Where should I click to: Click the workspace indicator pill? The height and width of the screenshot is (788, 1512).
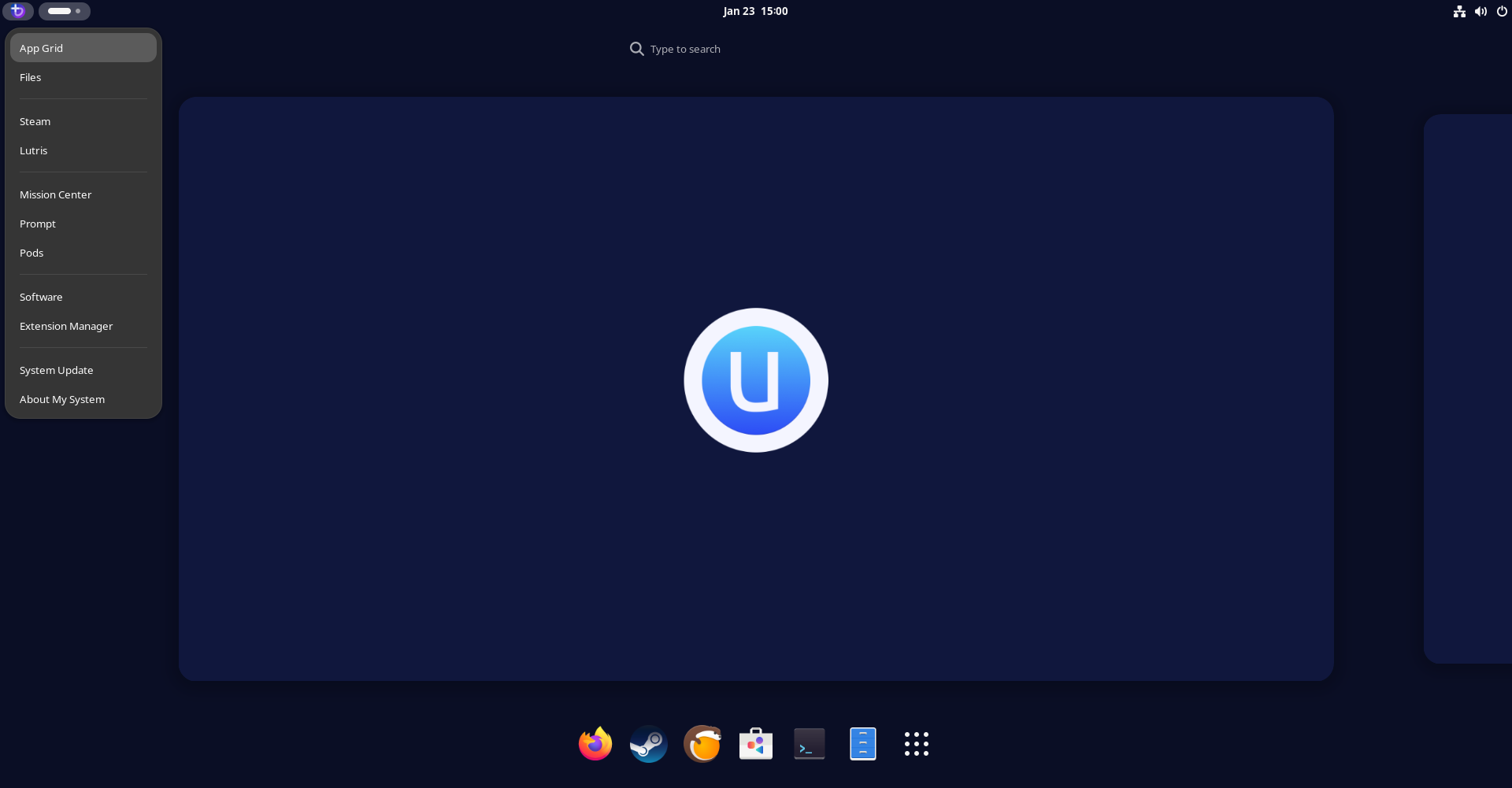(65, 11)
